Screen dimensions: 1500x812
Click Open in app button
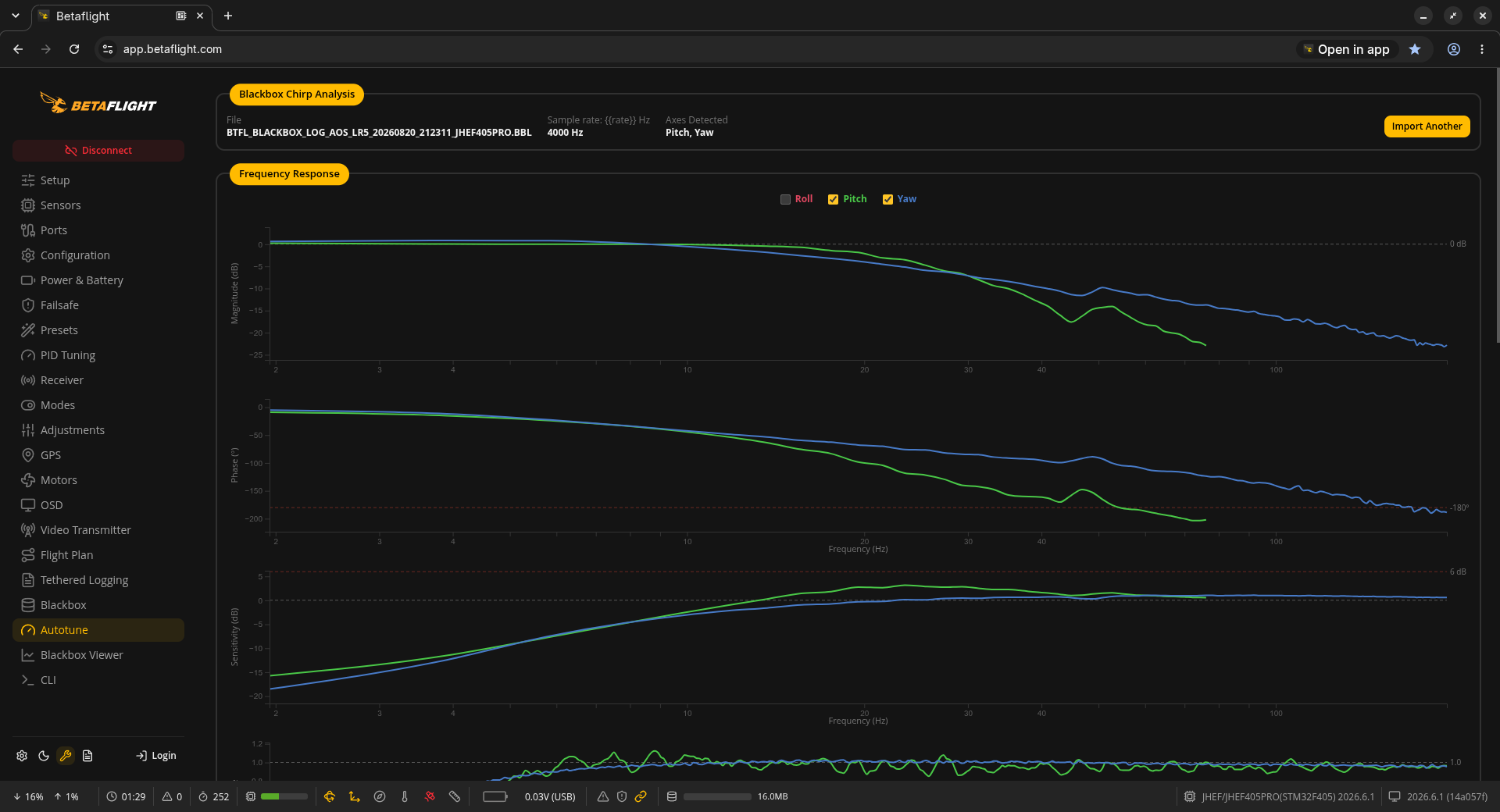[1346, 49]
